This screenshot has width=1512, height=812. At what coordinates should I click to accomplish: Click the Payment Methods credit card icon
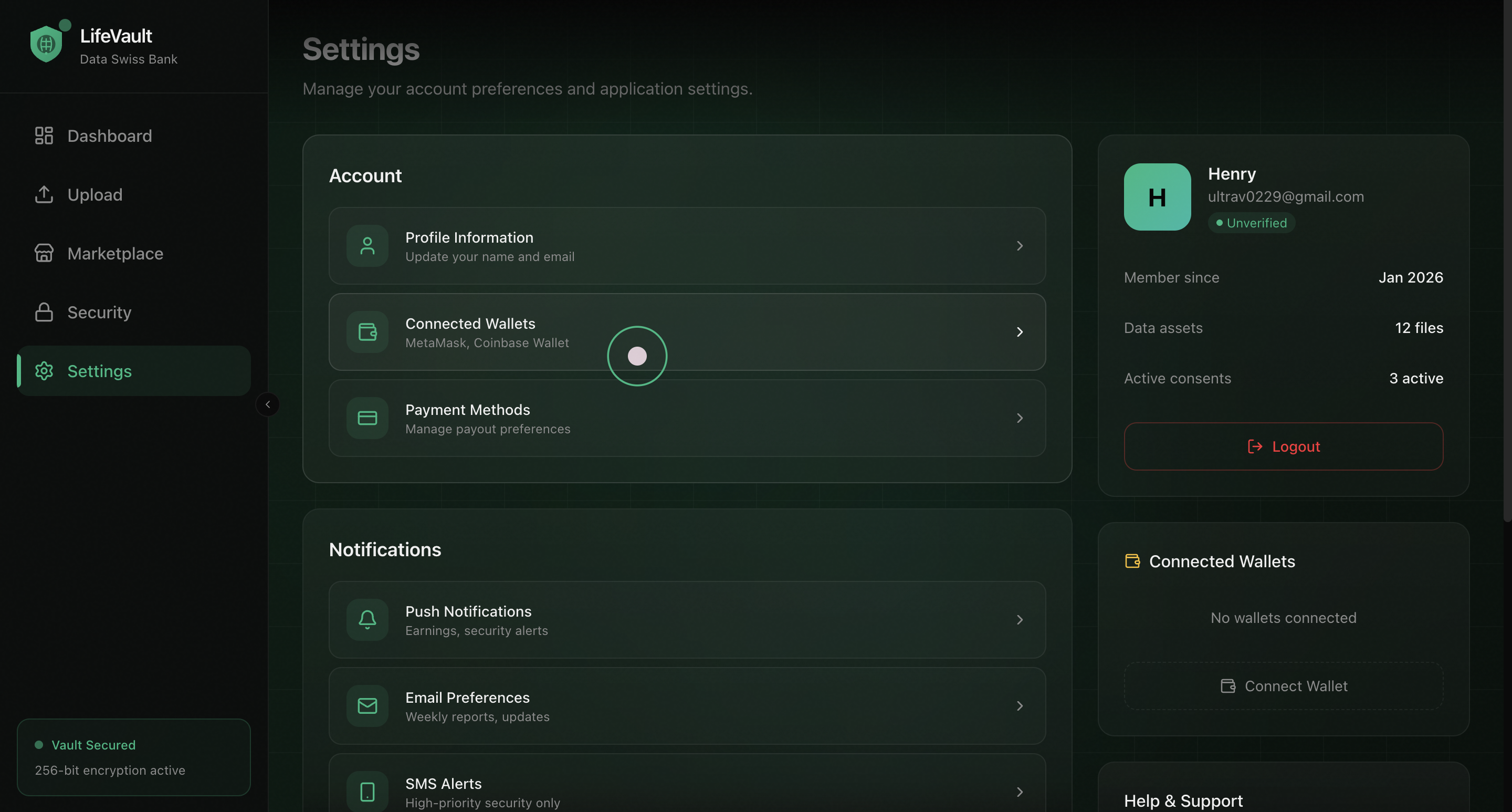tap(367, 418)
